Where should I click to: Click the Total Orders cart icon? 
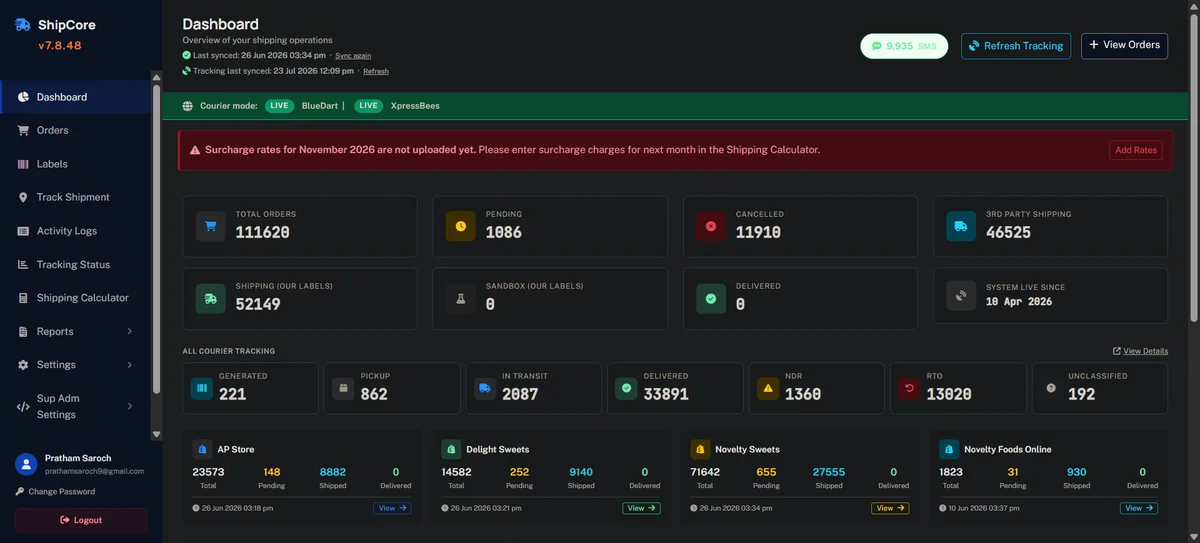210,226
